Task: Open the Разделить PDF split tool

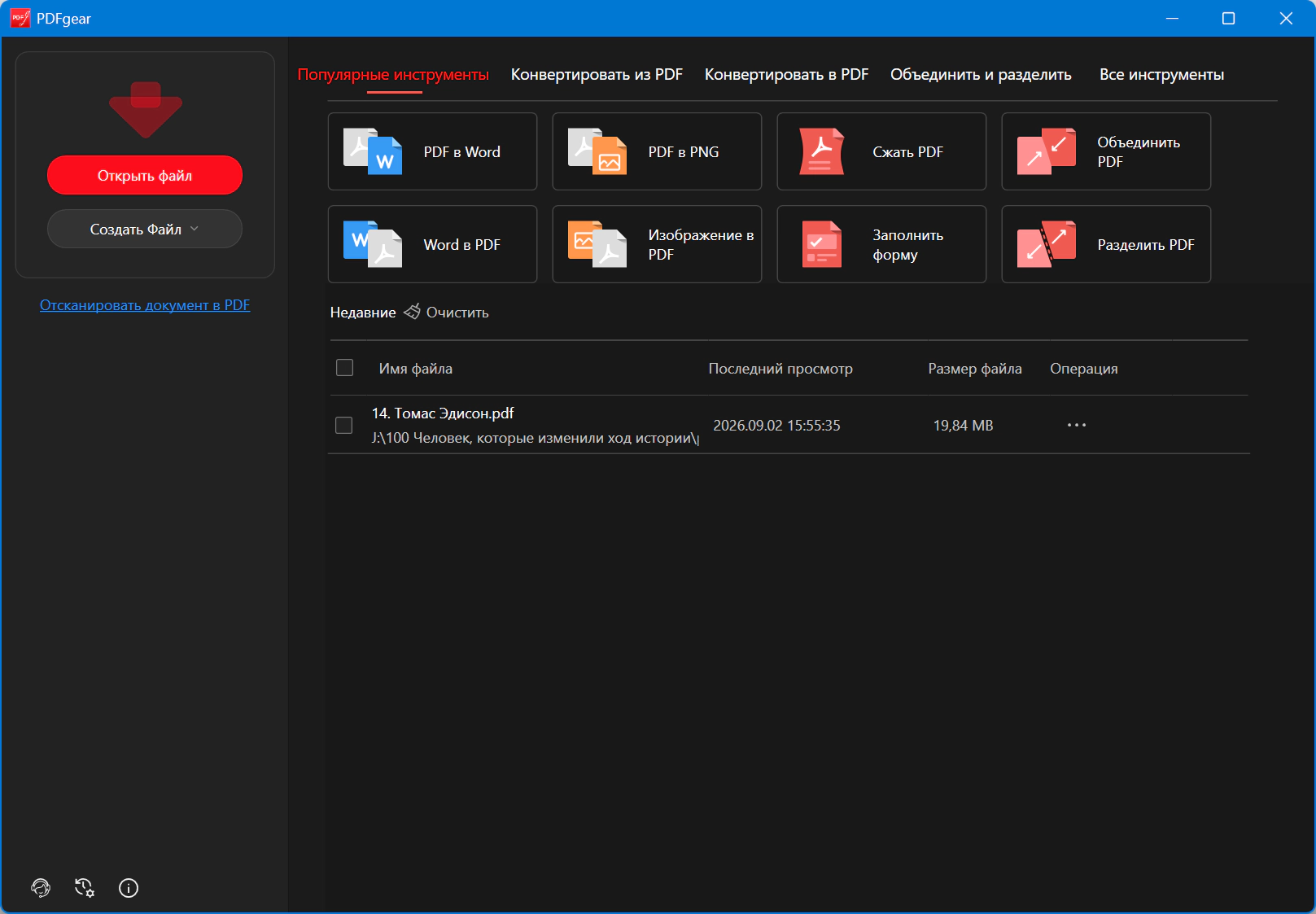Action: click(1106, 244)
